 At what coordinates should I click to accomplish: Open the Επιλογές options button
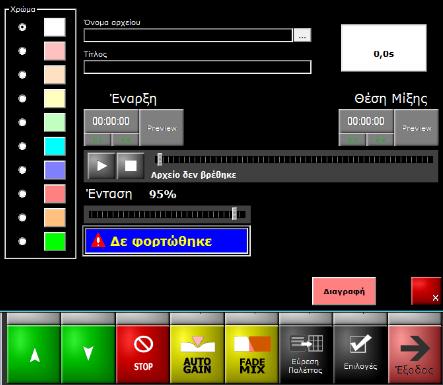coord(360,354)
